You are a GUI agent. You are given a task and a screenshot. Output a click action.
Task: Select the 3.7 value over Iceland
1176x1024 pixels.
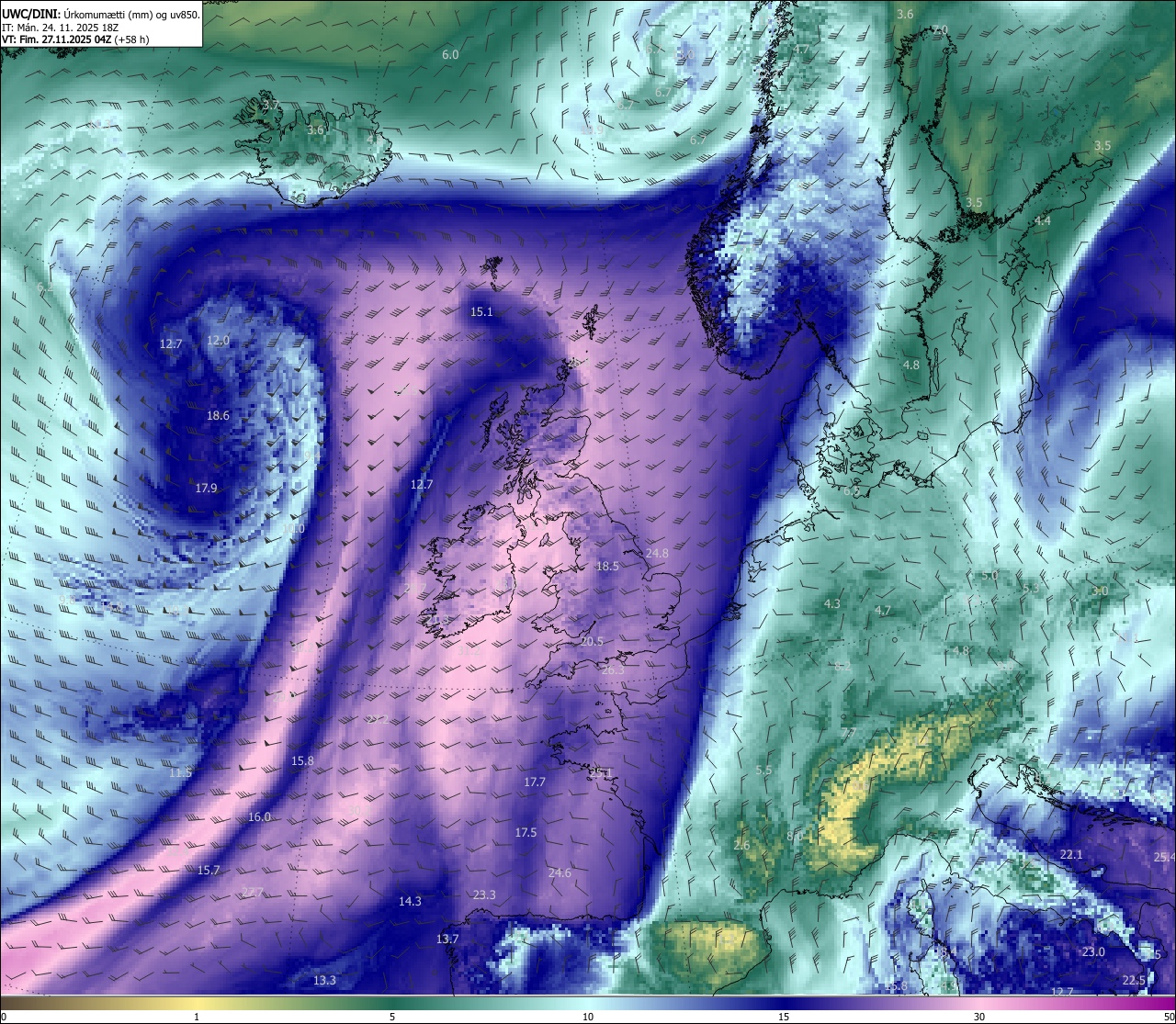point(271,106)
